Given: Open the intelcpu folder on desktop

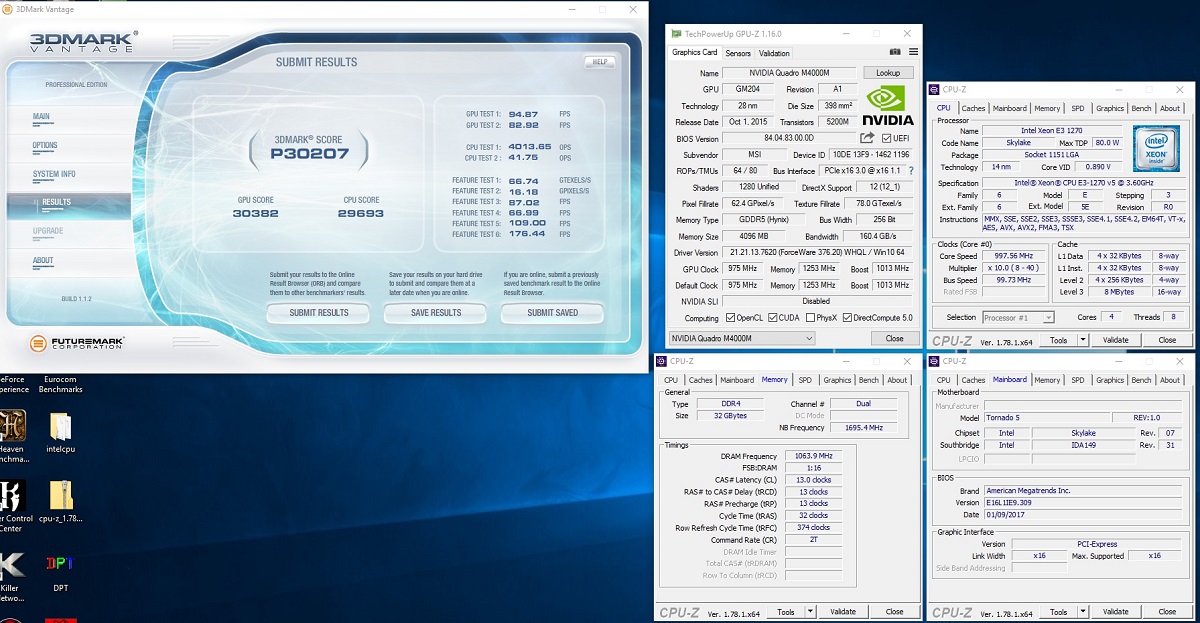Looking at the screenshot, I should [60, 427].
